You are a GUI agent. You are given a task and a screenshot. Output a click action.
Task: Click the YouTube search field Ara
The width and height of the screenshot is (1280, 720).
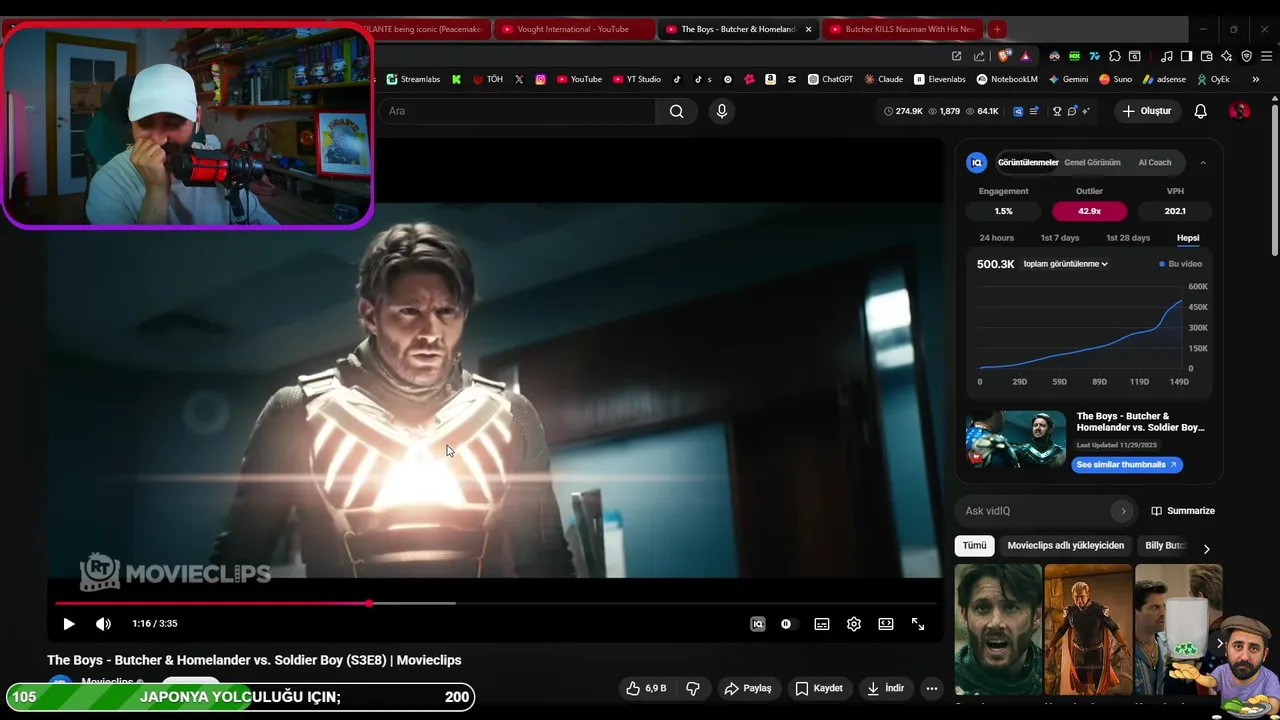pos(517,111)
